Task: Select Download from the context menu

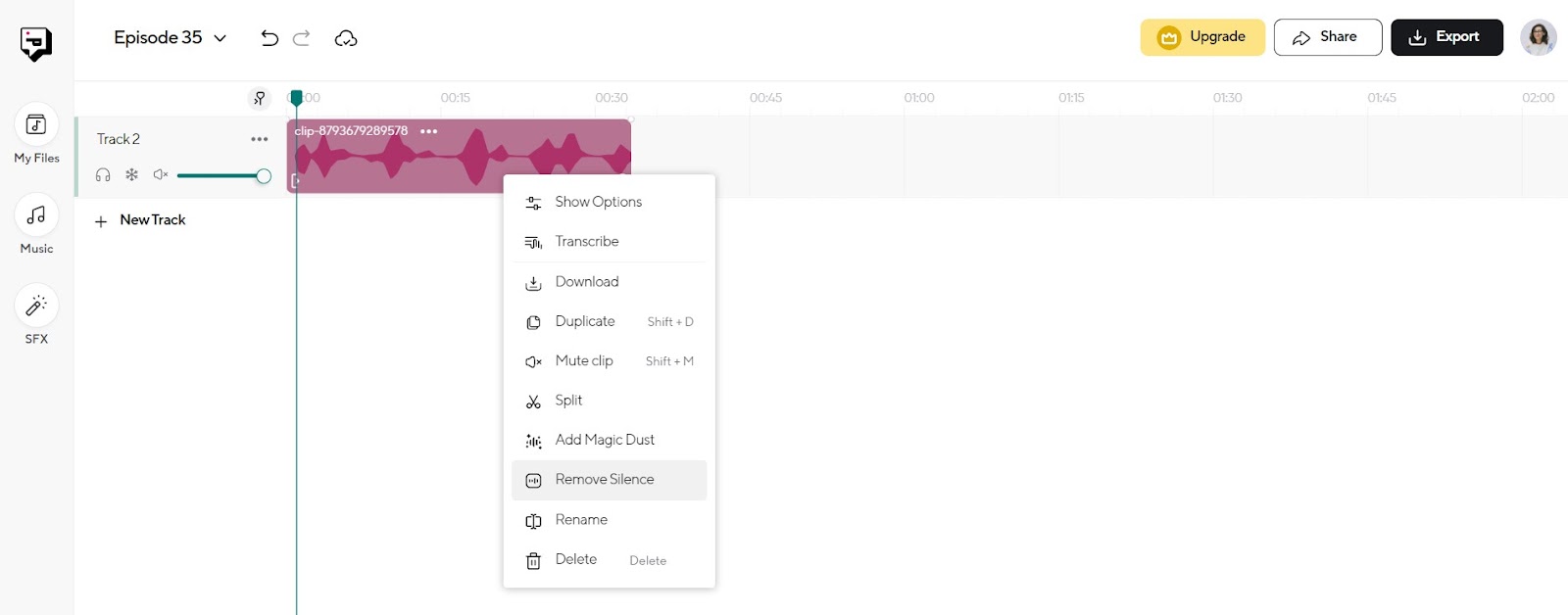Action: (x=609, y=282)
